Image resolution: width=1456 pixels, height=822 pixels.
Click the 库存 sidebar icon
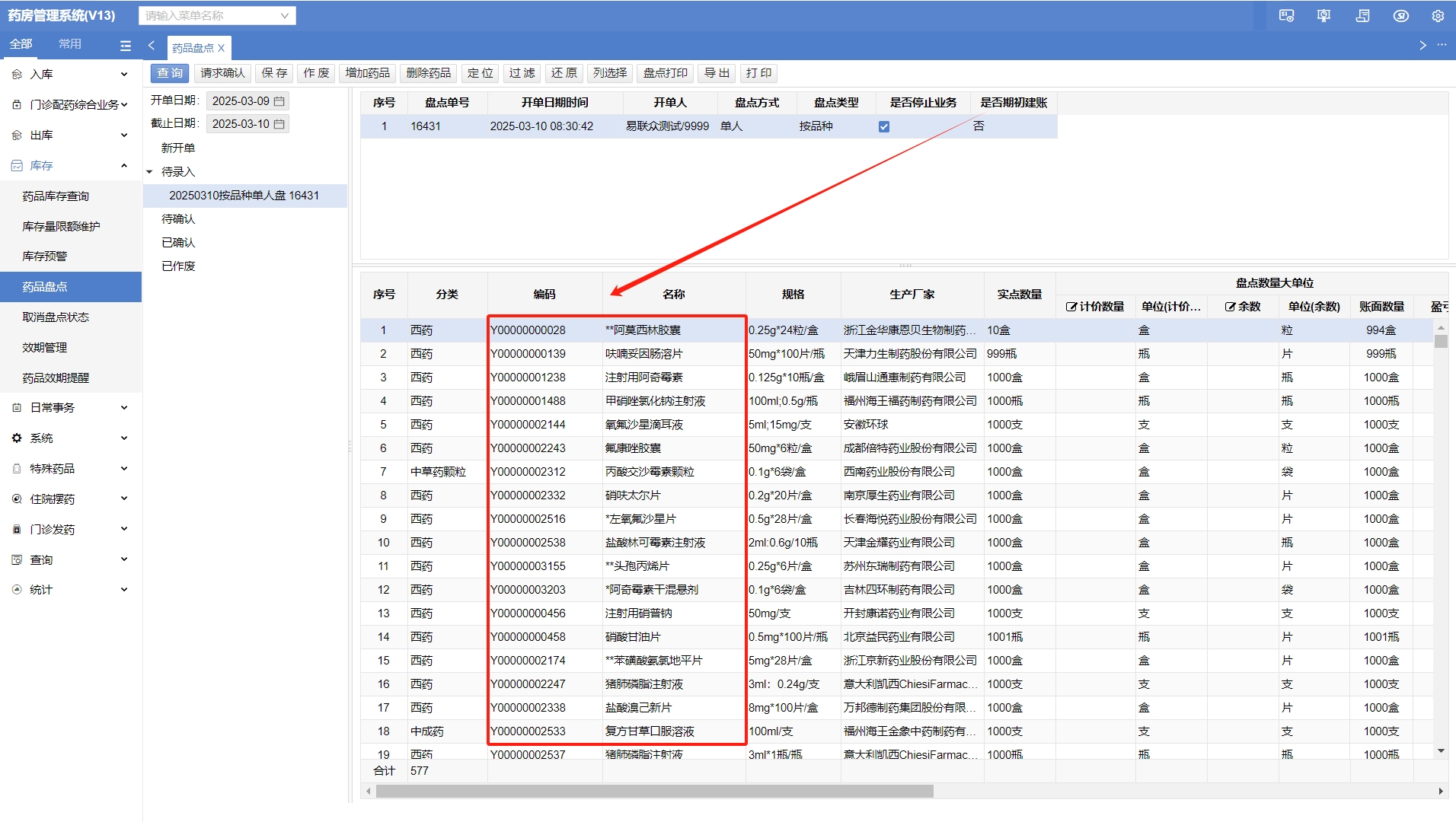click(17, 166)
